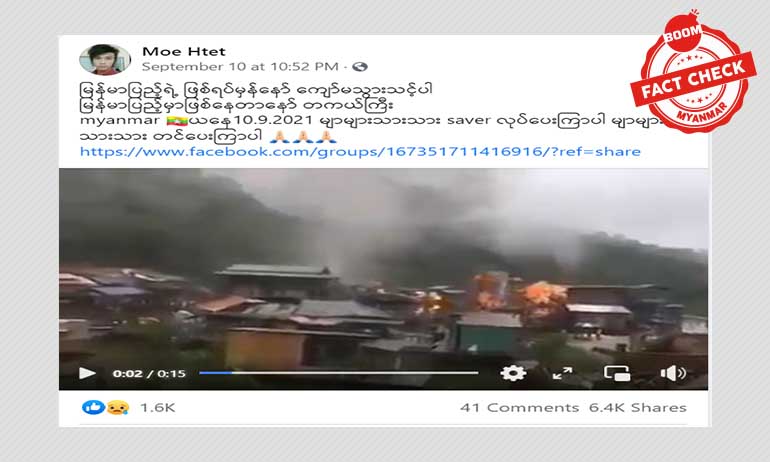This screenshot has height=462, width=770.
Task: Seek within the video progress bar
Action: [338, 373]
